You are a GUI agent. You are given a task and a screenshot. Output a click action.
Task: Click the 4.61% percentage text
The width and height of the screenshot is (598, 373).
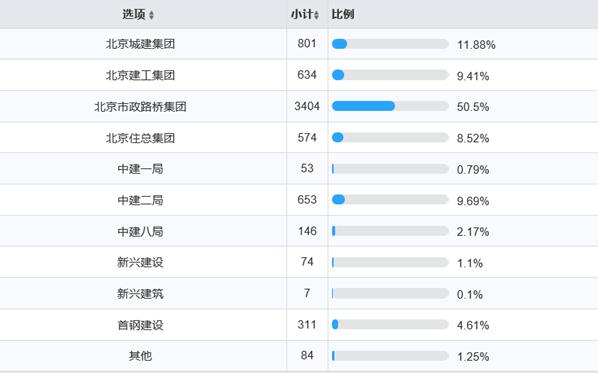pos(473,325)
